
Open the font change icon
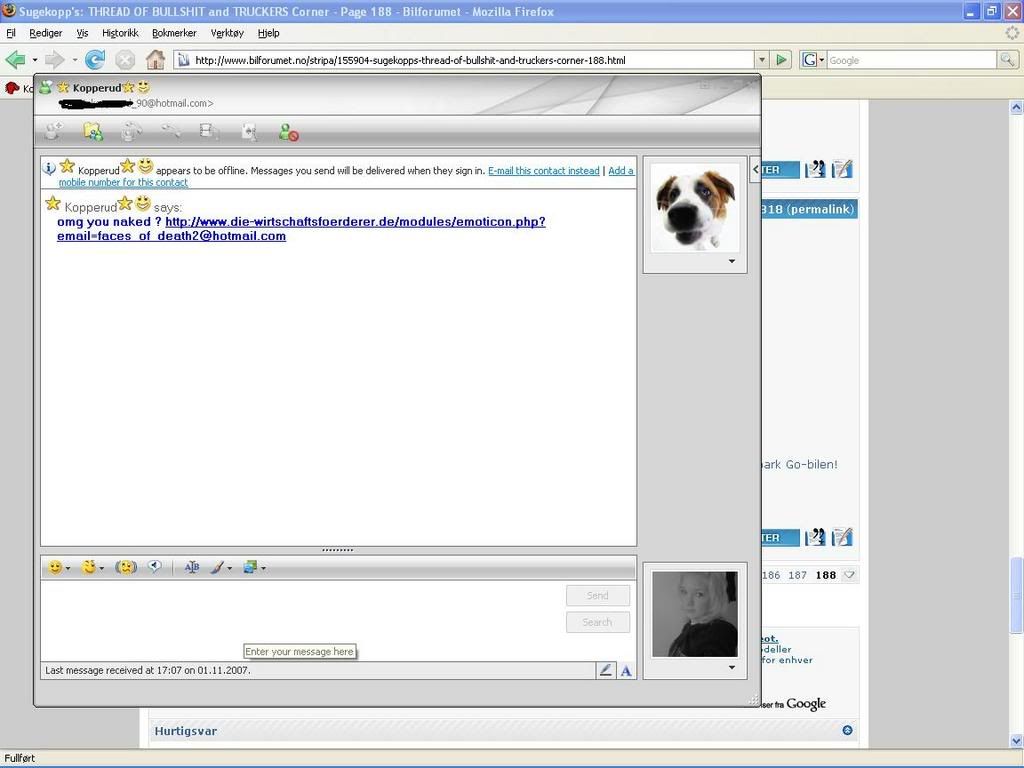pyautogui.click(x=192, y=567)
